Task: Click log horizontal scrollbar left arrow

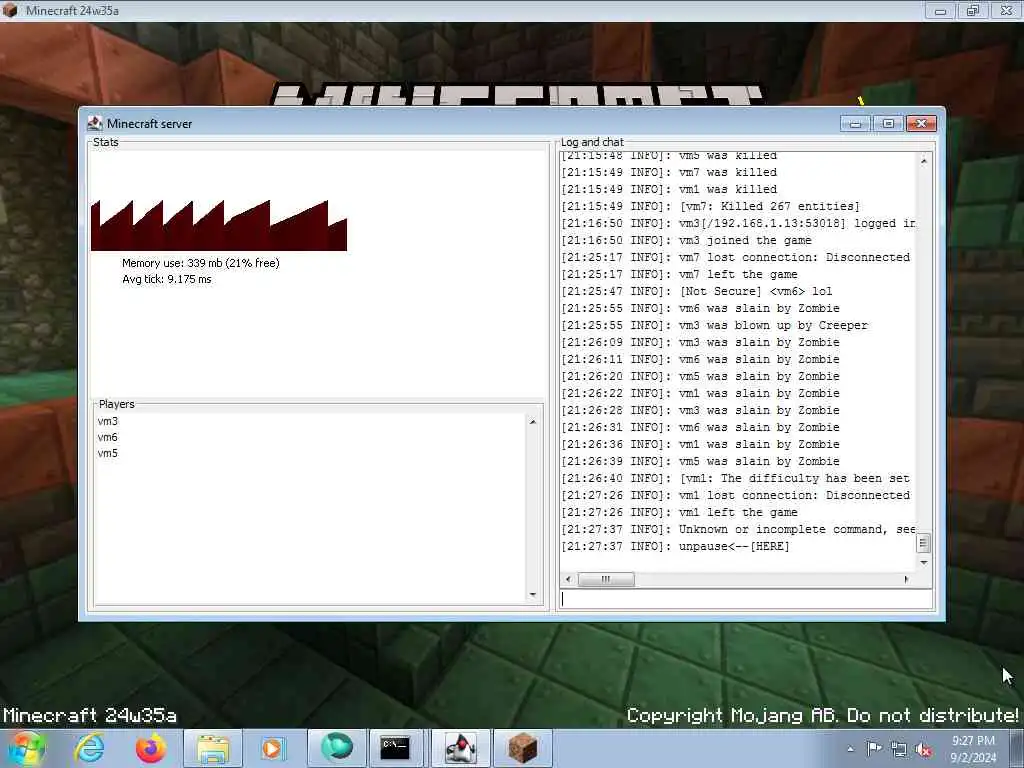Action: pos(568,579)
